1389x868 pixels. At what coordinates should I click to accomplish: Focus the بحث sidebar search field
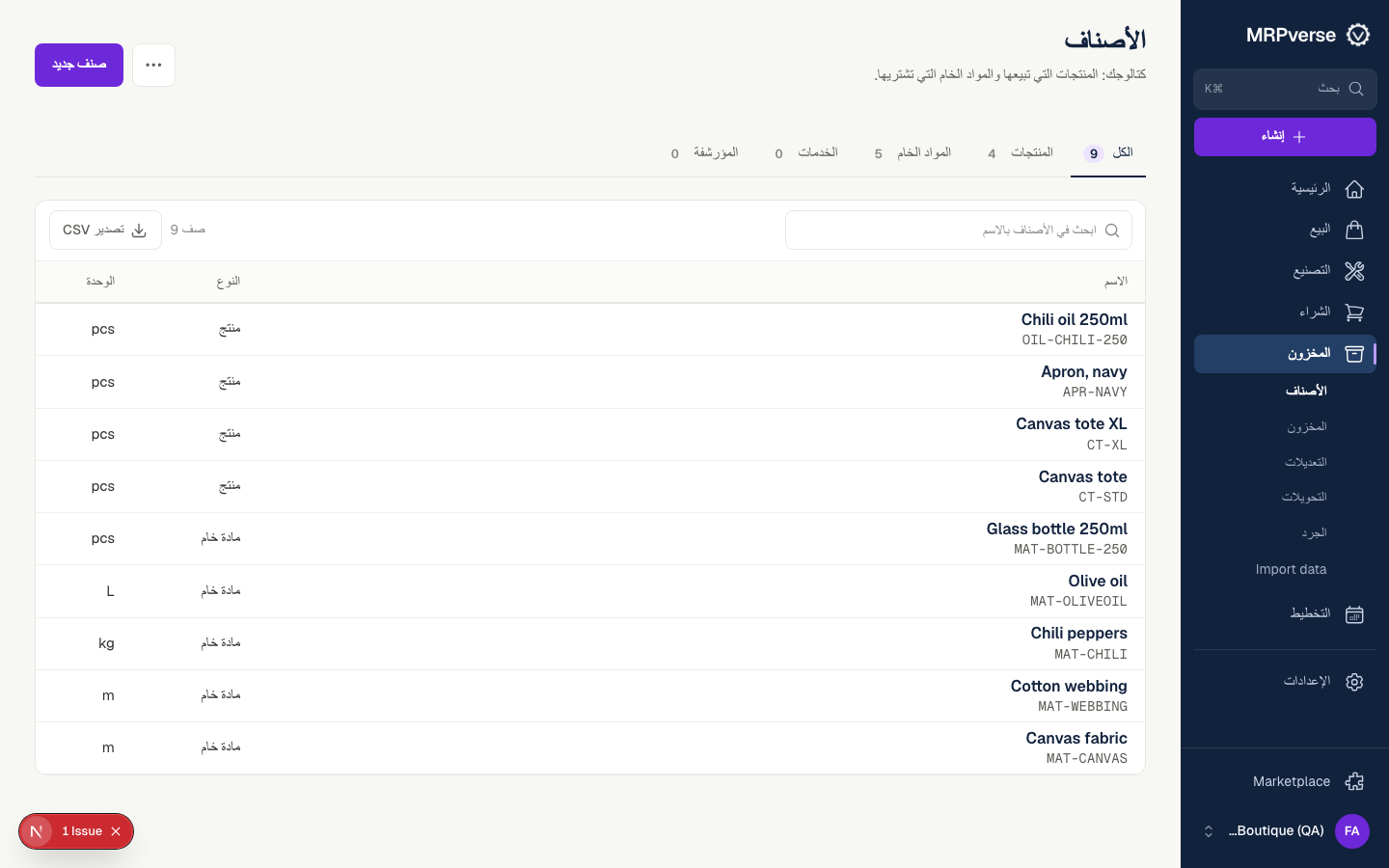click(1285, 89)
